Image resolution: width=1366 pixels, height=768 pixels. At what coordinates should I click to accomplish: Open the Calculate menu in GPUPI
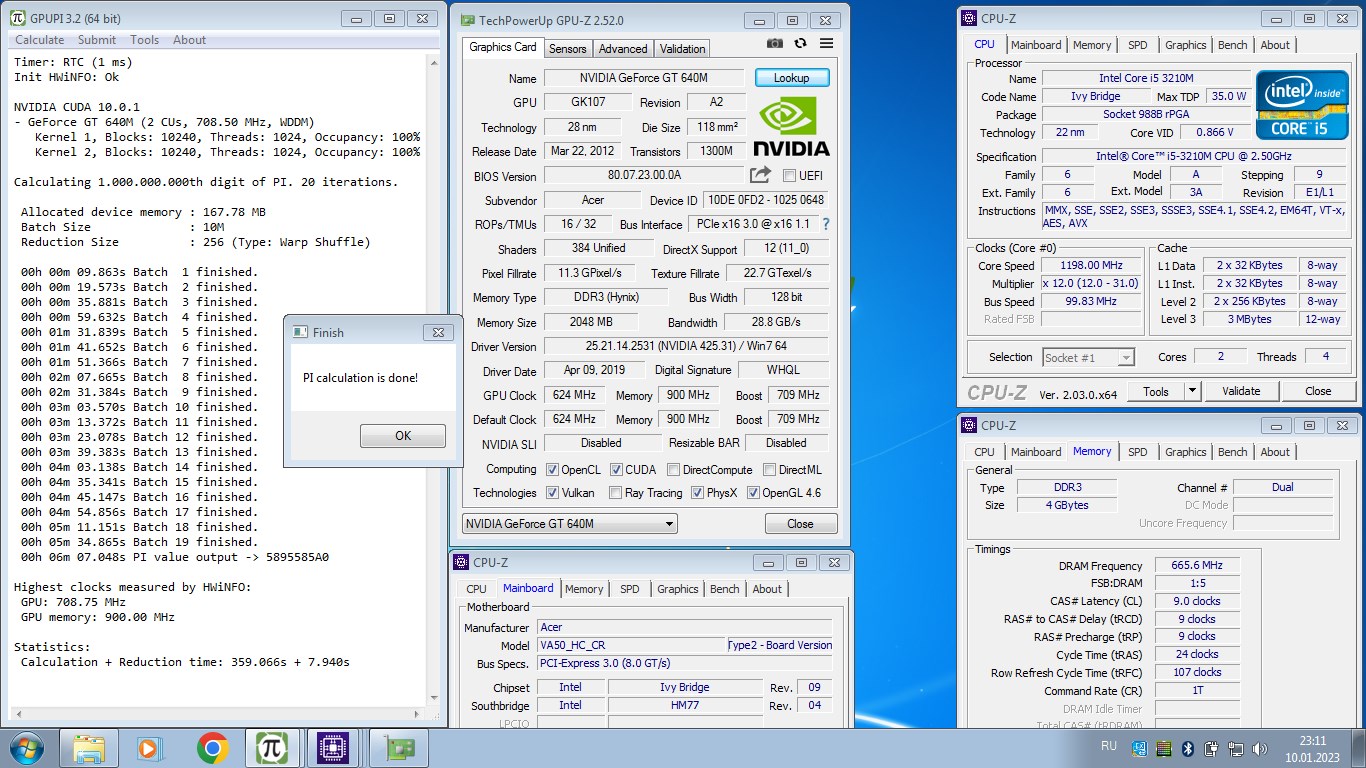(x=39, y=40)
